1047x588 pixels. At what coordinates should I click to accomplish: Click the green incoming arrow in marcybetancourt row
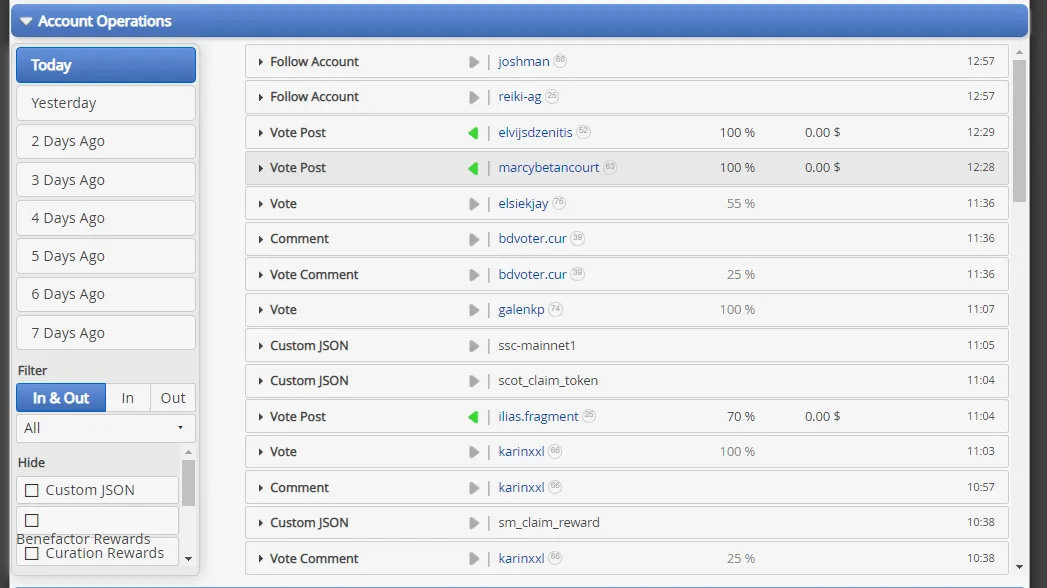pyautogui.click(x=473, y=168)
